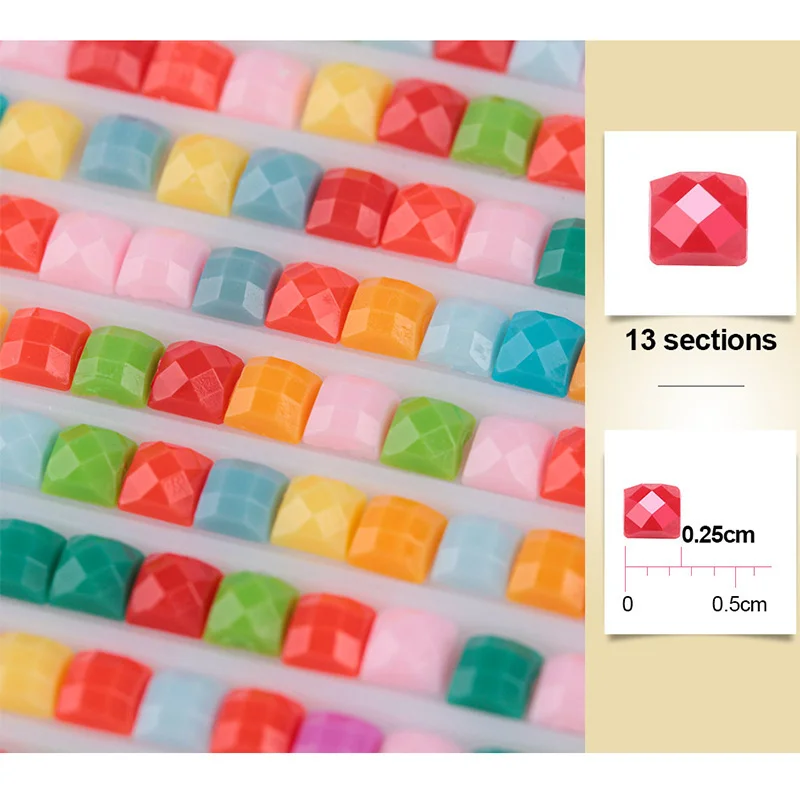Click the thin divider line under '13 sections'
800x800 pixels.
pos(701,386)
